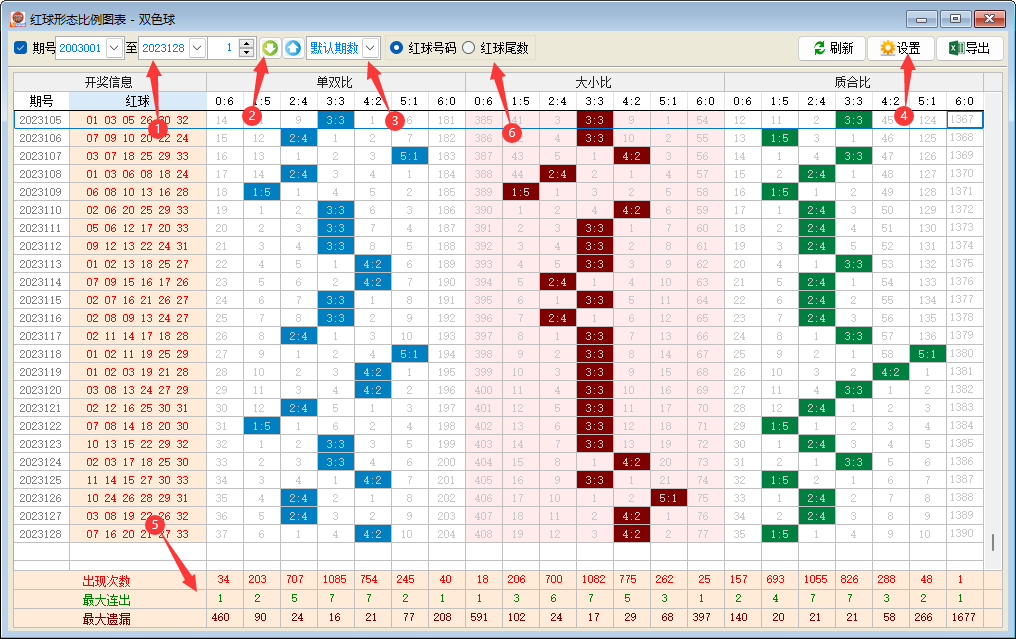Click the blue up-arrow icon button
Image resolution: width=1016 pixels, height=639 pixels.
coord(292,48)
